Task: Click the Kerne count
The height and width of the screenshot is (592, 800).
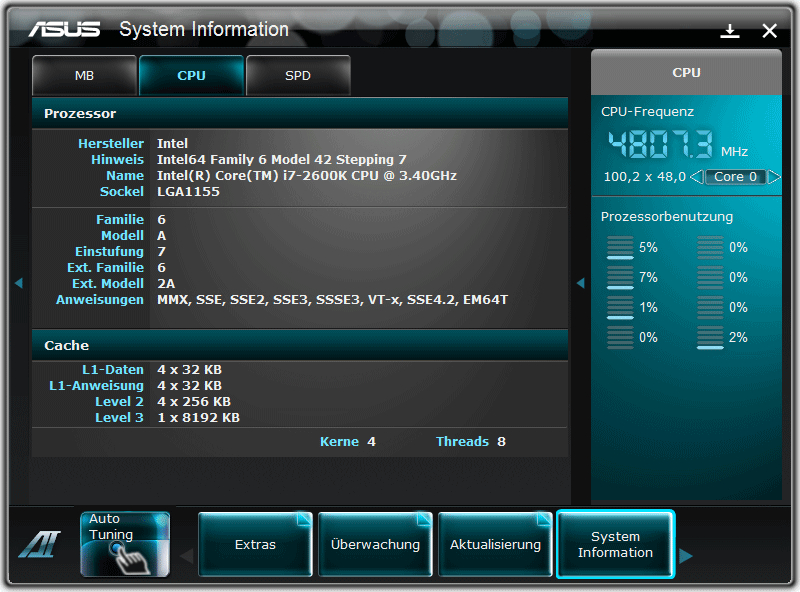Action: point(371,441)
